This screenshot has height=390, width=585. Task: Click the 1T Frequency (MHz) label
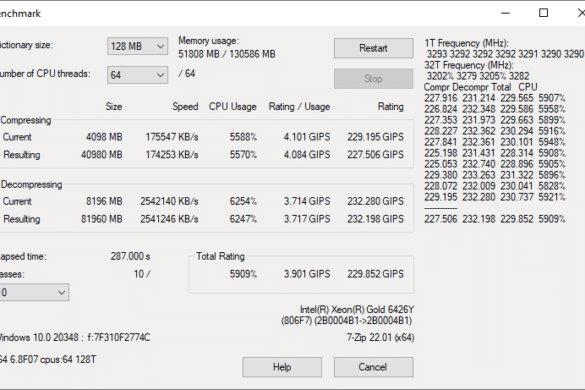pos(466,43)
